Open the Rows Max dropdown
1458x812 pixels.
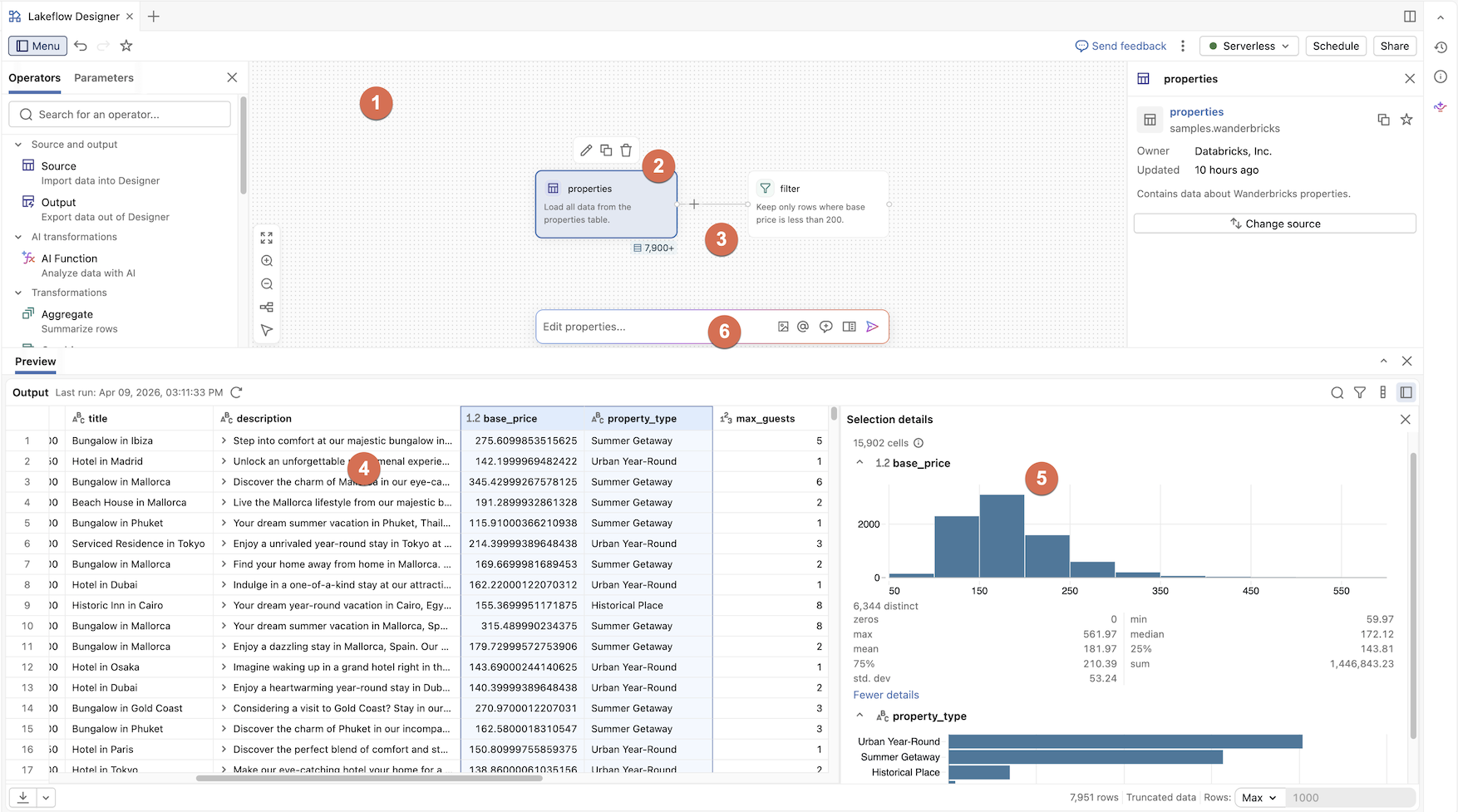tap(1259, 798)
